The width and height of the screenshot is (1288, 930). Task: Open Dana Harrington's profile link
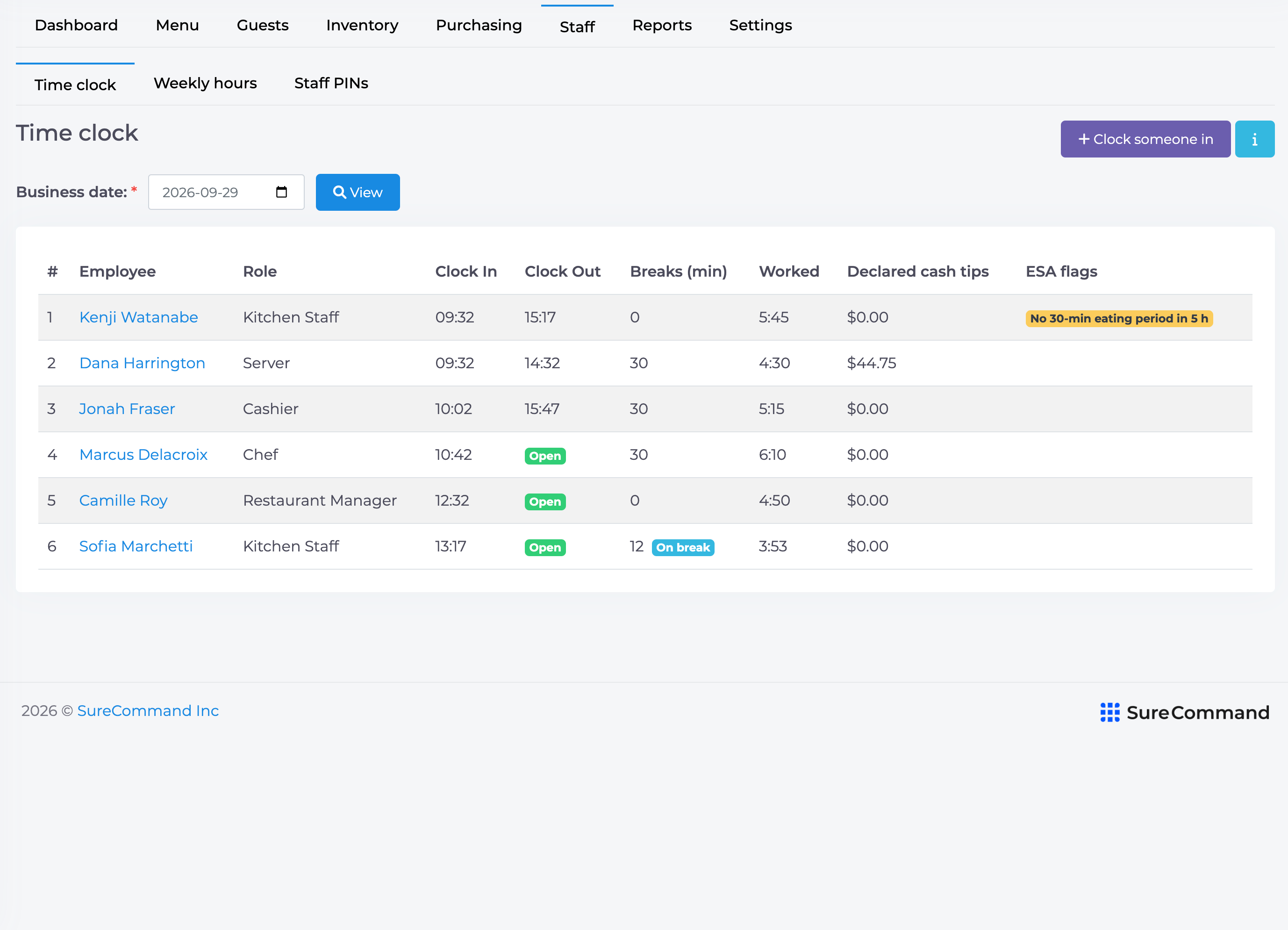click(142, 364)
